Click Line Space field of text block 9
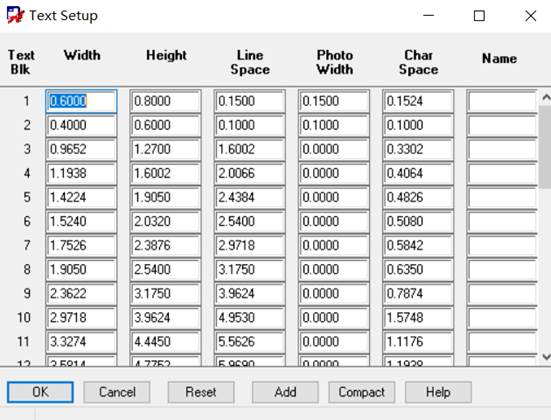 click(250, 294)
